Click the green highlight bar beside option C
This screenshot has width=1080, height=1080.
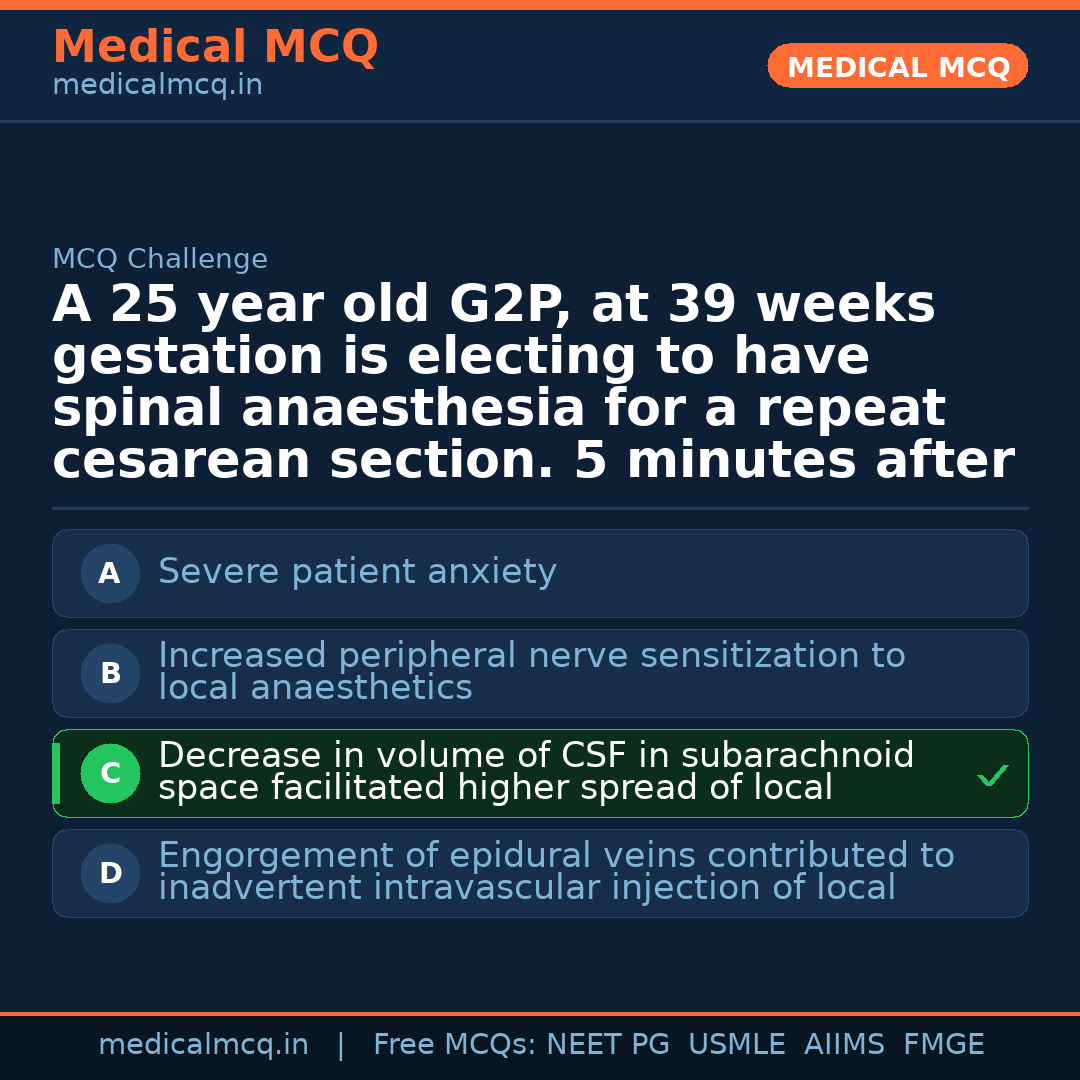tap(56, 774)
